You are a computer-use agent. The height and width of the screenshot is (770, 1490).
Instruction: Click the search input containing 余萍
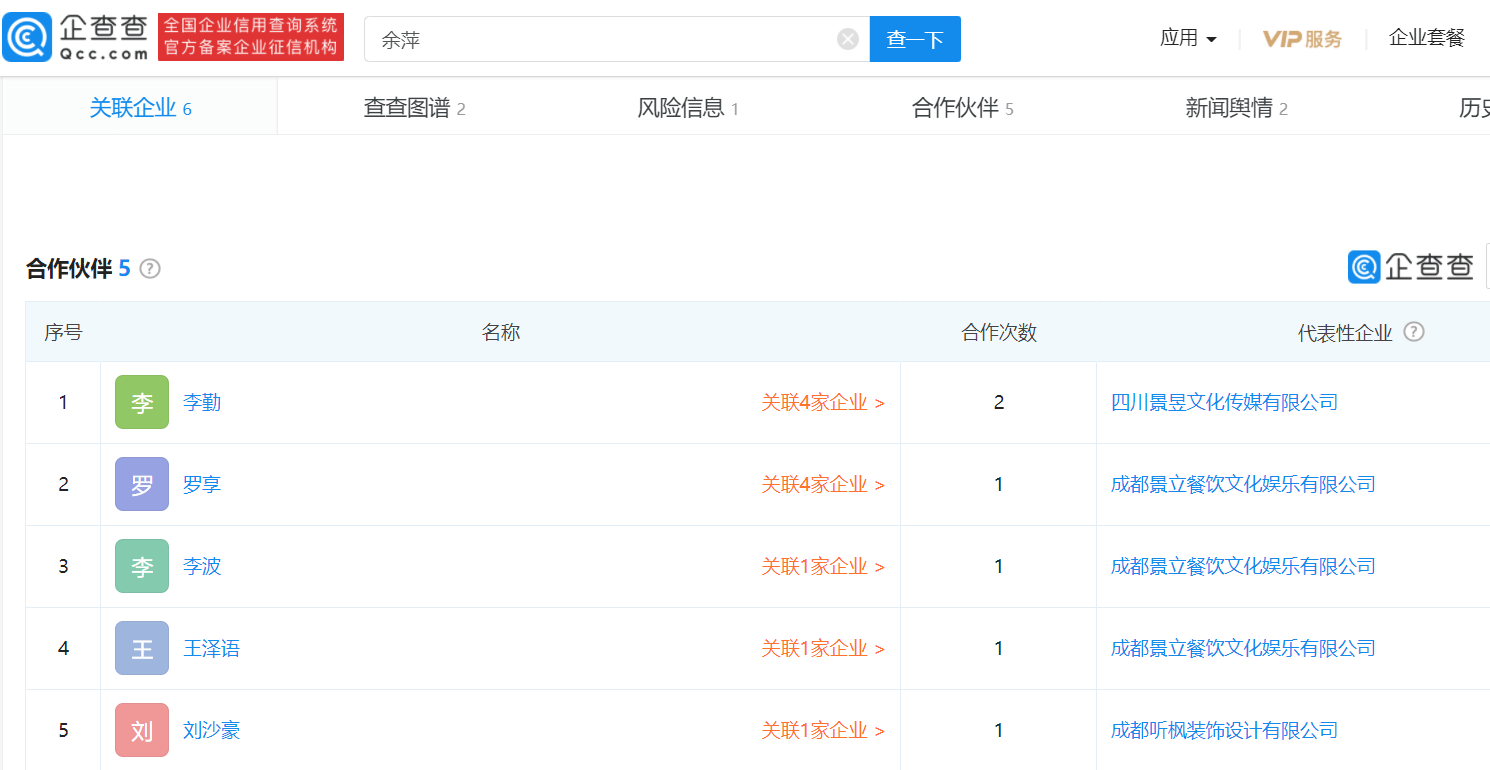600,39
